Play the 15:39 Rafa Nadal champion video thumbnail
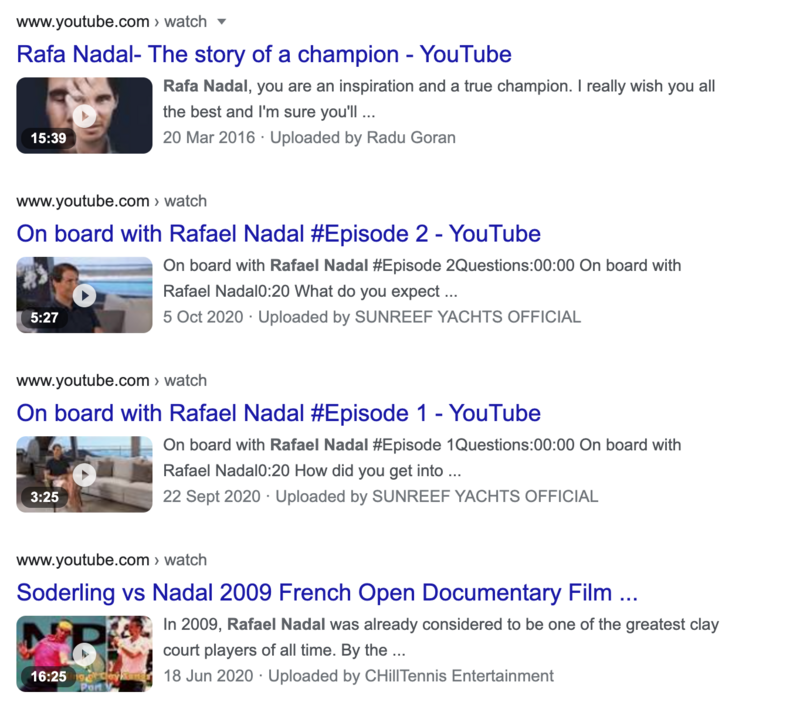Image resolution: width=800 pixels, height=726 pixels. pyautogui.click(x=84, y=115)
